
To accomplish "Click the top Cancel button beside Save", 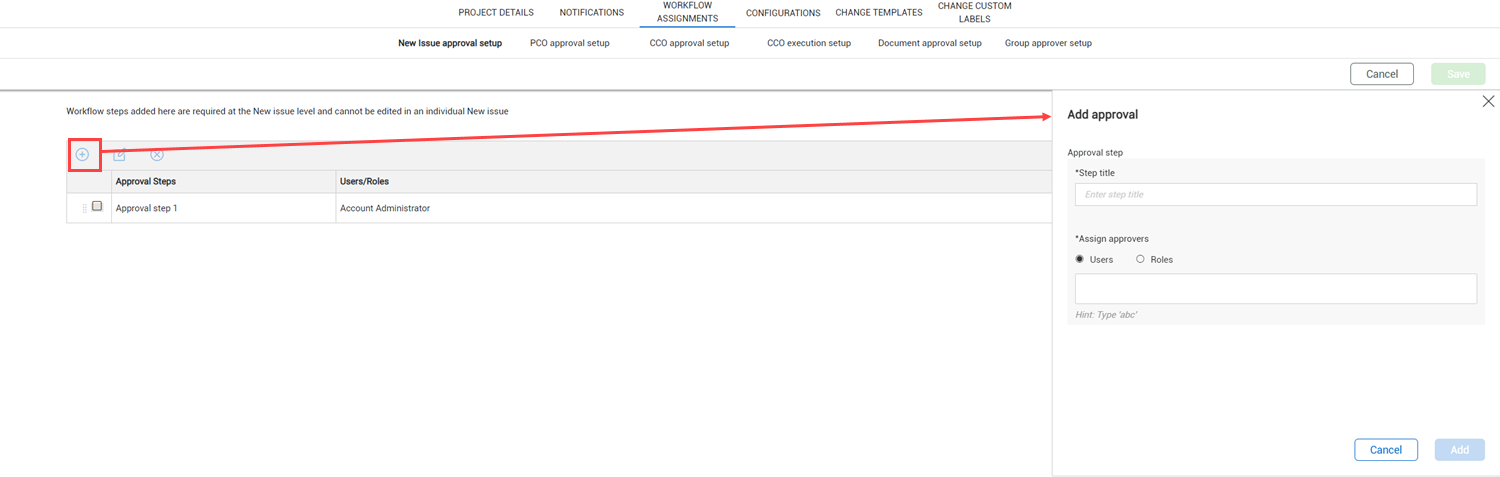I will (x=1382, y=74).
